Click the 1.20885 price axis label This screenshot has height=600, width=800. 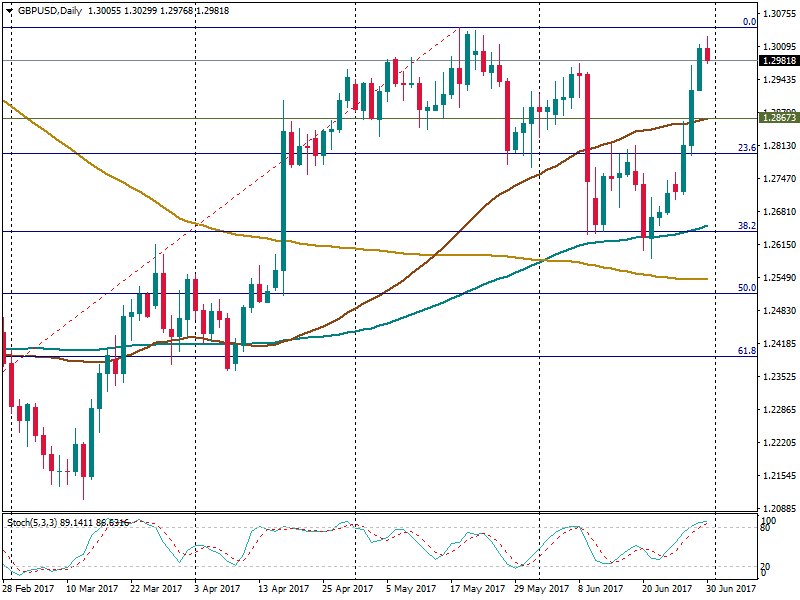[x=778, y=508]
